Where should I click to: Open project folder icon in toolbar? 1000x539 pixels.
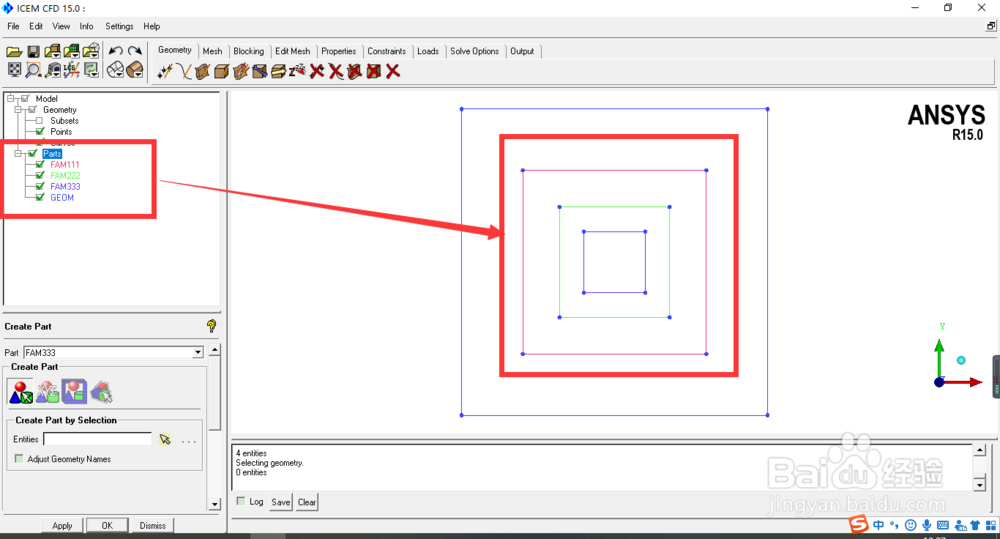click(x=14, y=52)
